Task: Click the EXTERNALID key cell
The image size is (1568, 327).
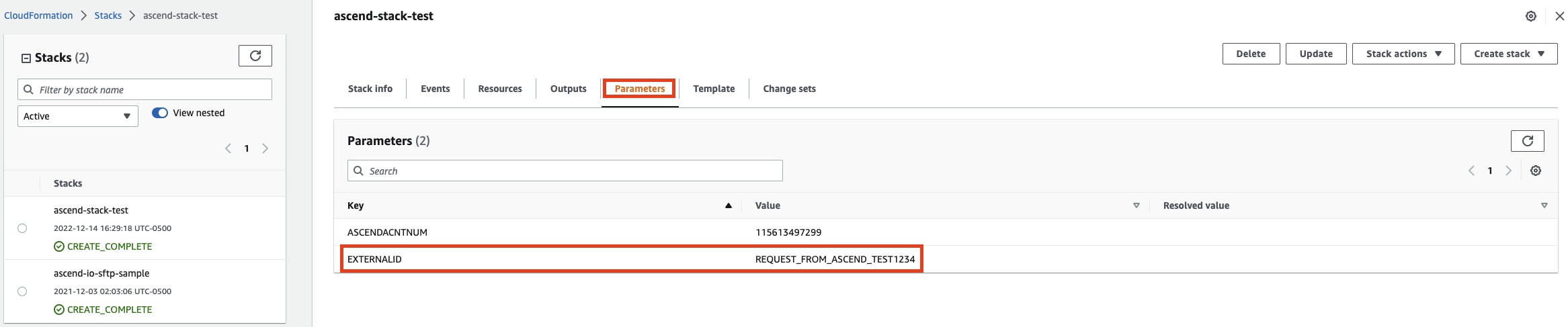Action: pyautogui.click(x=374, y=259)
